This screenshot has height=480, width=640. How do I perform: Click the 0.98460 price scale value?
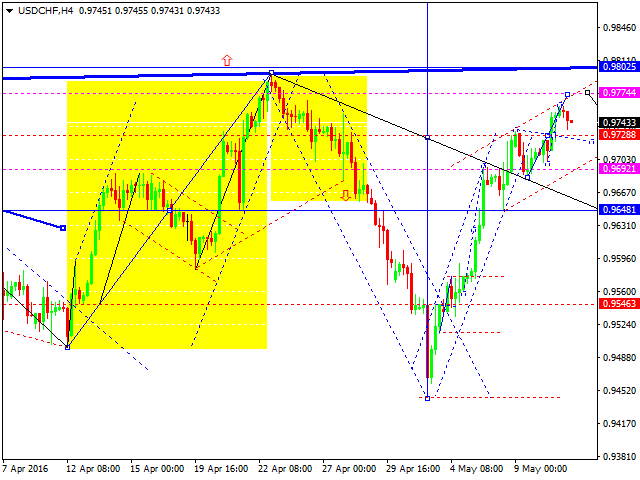pos(620,28)
